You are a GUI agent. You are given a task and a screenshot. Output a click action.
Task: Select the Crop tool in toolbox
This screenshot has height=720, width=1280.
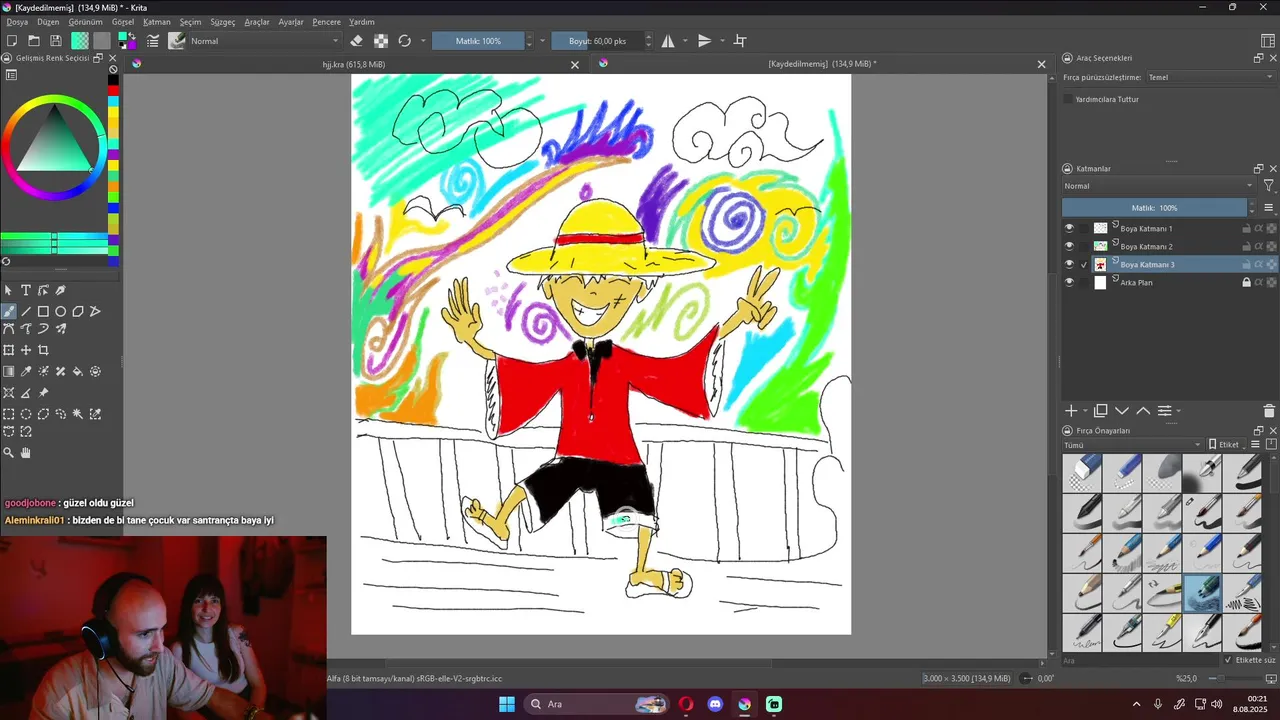coord(43,350)
